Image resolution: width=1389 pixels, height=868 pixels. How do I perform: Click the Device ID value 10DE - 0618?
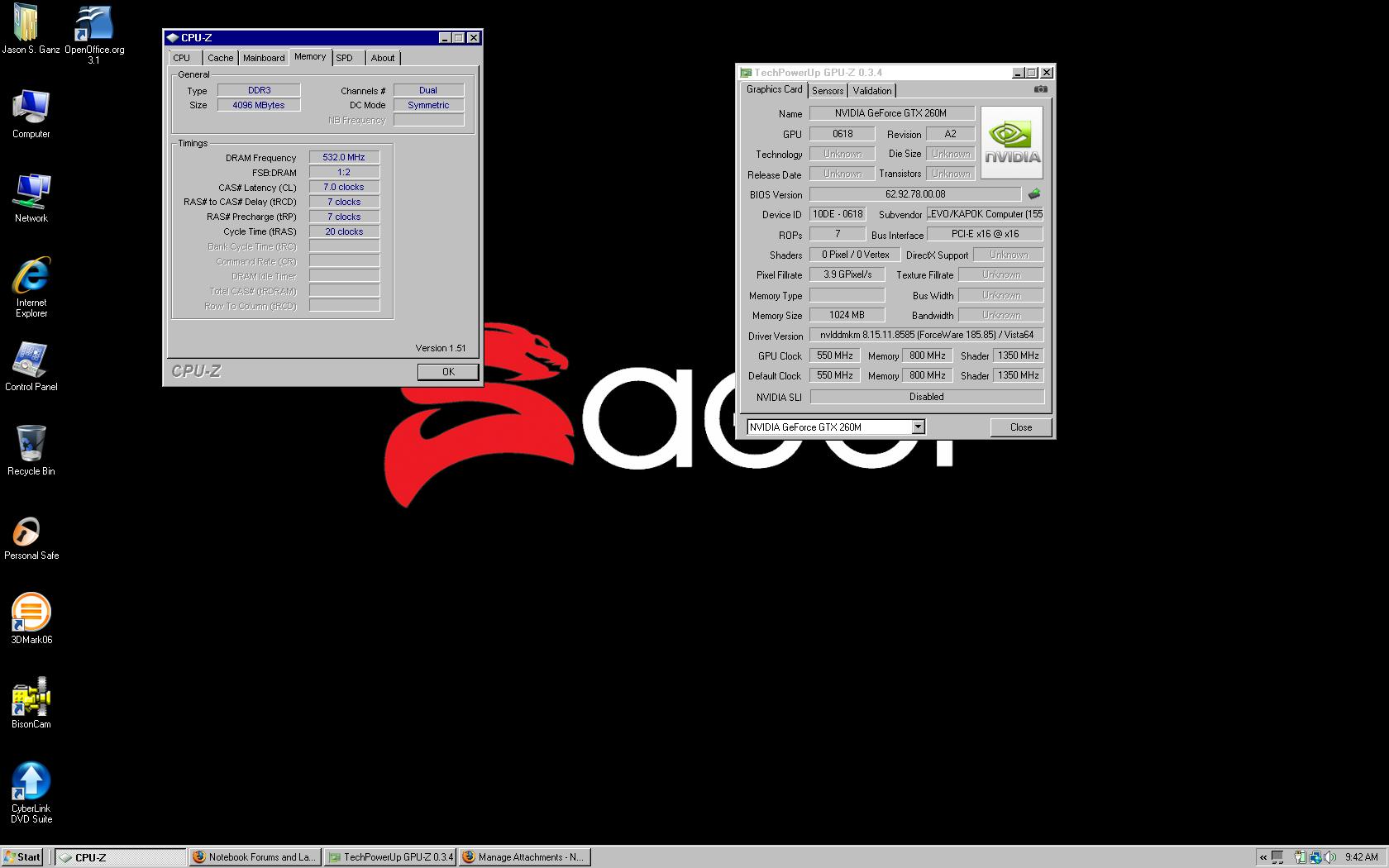[x=838, y=214]
